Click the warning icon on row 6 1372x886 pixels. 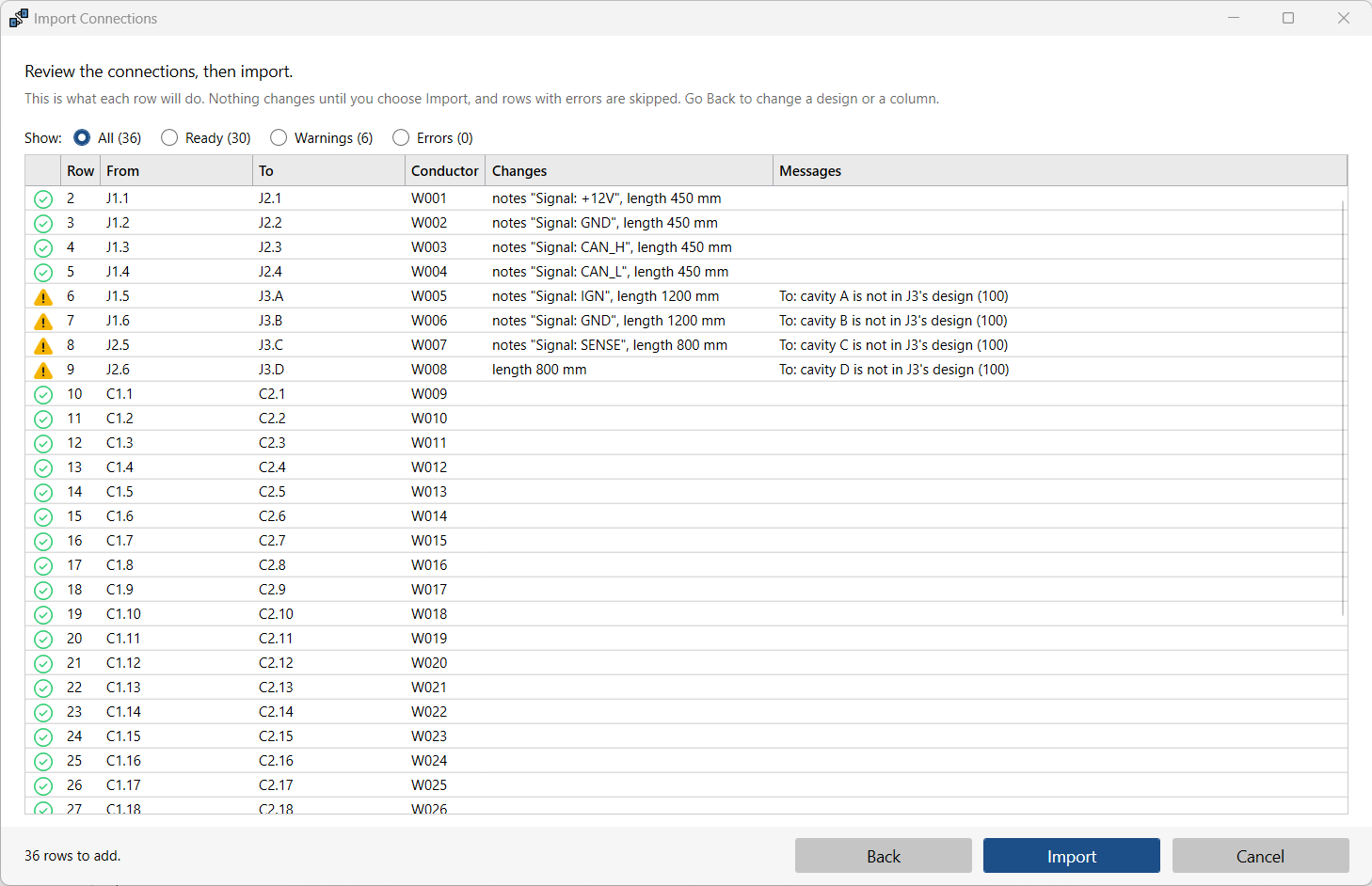click(43, 297)
